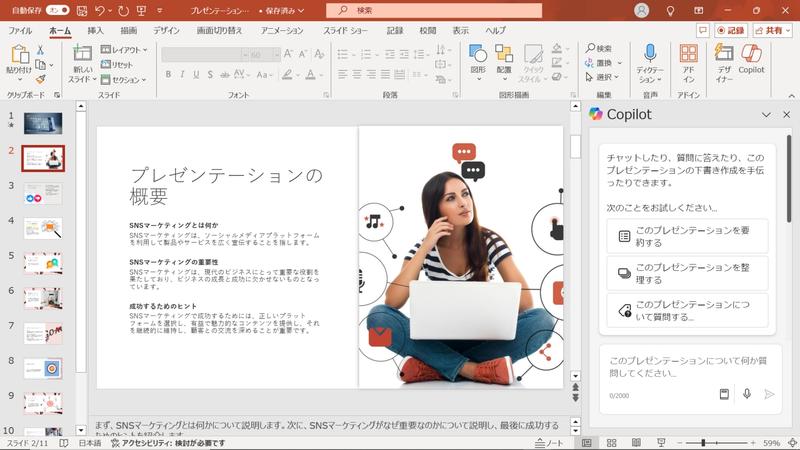Viewport: 800px width, 450px height.
Task: Open Reading view from the status bar
Action: [634, 442]
